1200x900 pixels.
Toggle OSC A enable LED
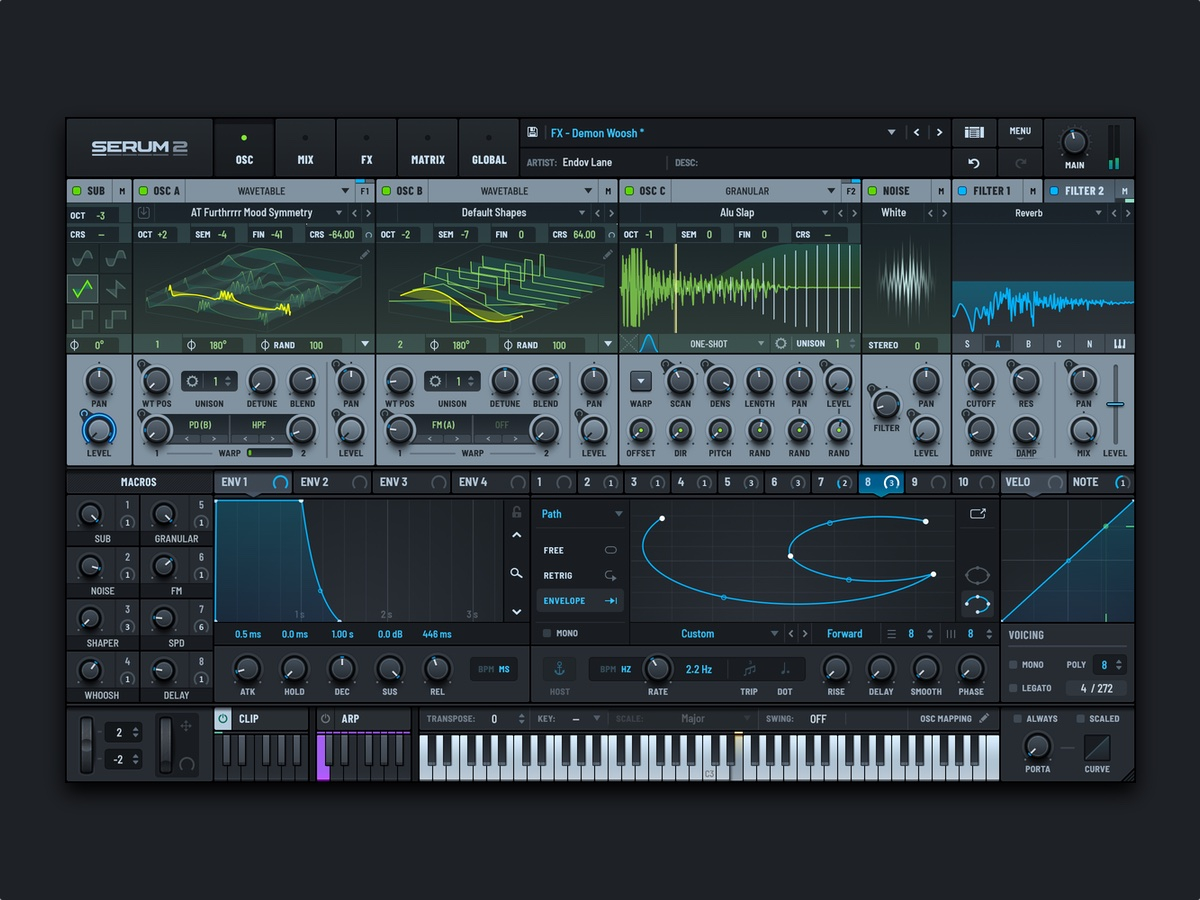pyautogui.click(x=143, y=191)
